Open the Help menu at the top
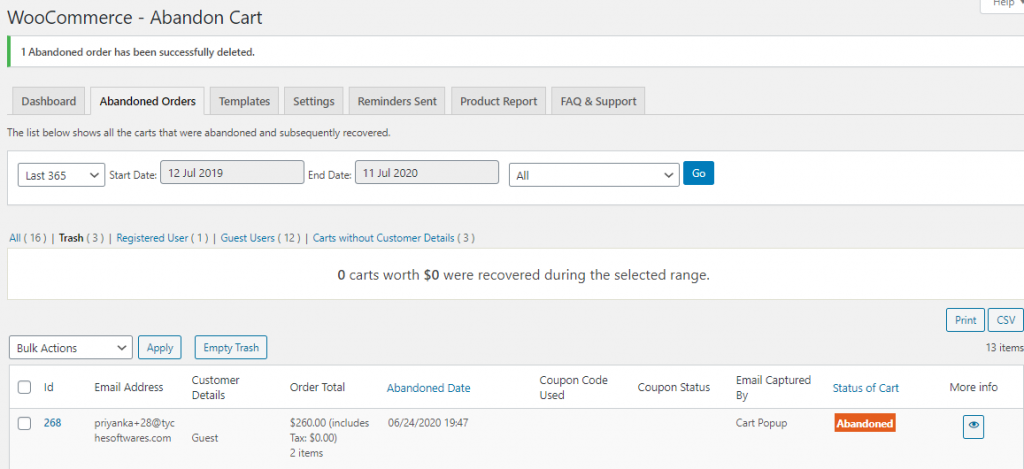1024x469 pixels. 1002,4
